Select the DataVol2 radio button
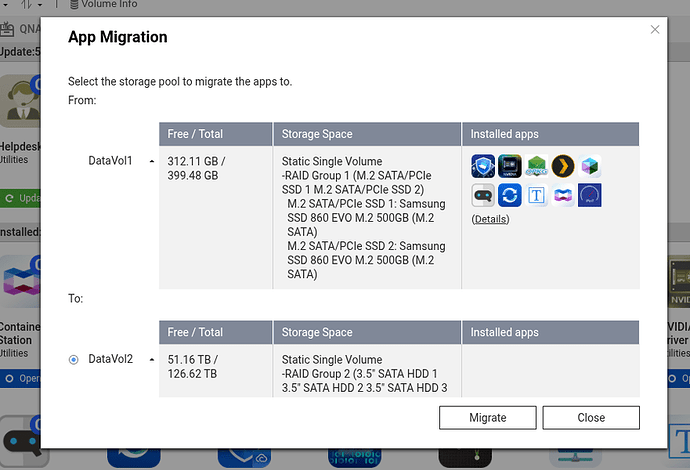The image size is (690, 470). [74, 359]
